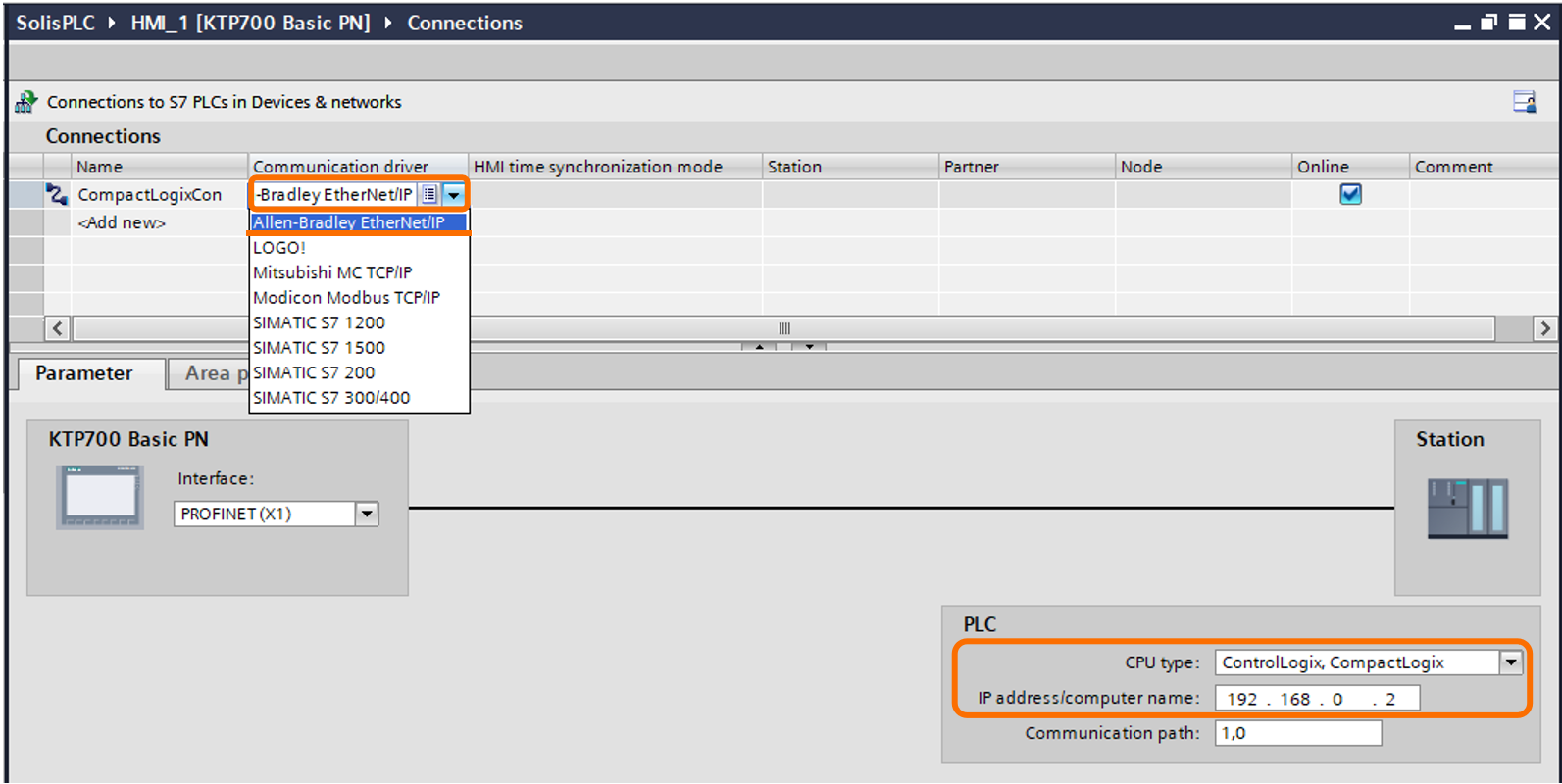Viewport: 1562px width, 784px height.
Task: Click the horizontal scrollbar thumb in Connections table
Action: 784,328
